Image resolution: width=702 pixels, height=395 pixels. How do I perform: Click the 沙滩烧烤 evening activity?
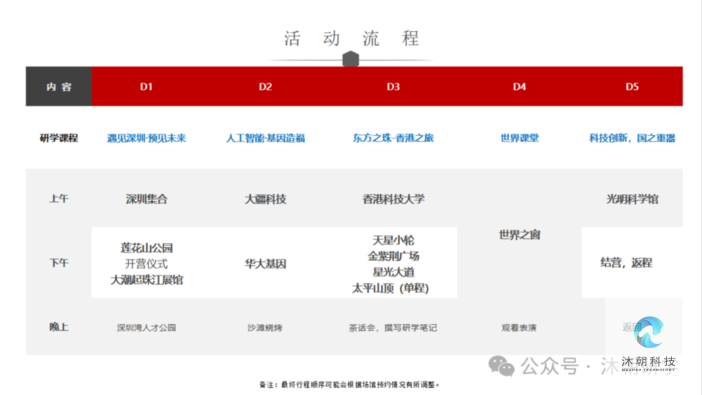[265, 328]
